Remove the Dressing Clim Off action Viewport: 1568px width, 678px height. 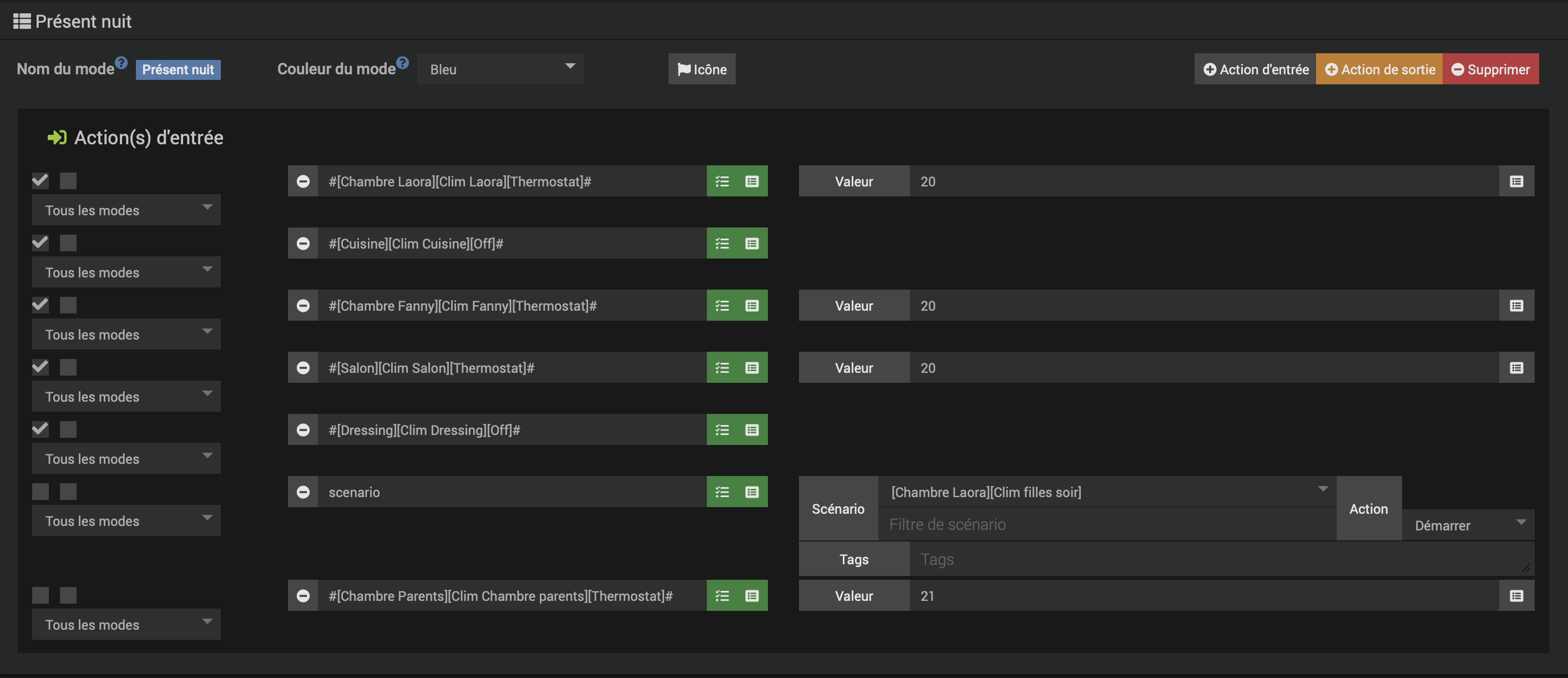(302, 429)
